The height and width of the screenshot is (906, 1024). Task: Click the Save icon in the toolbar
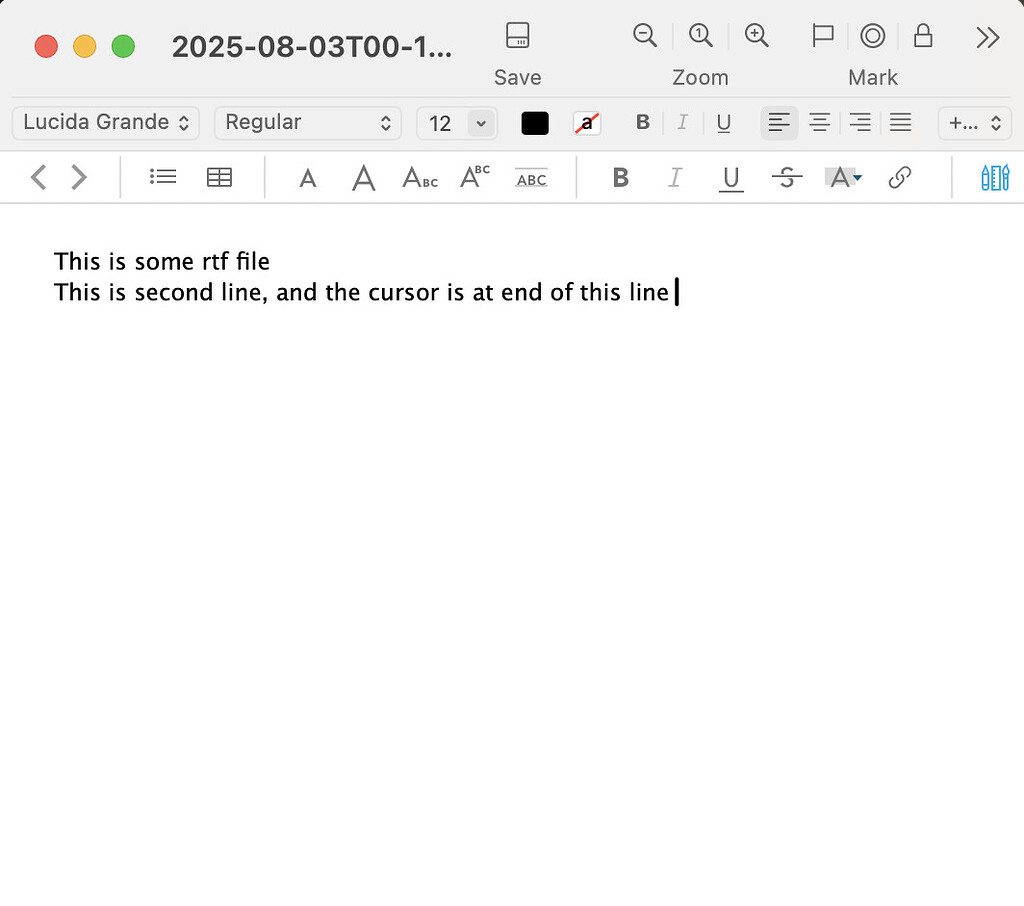517,33
